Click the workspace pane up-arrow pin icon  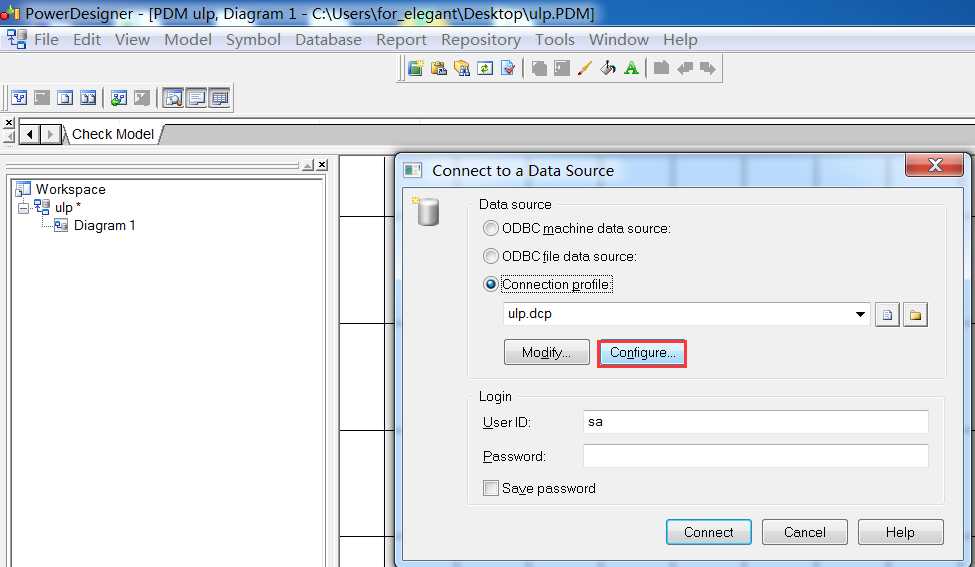[308, 165]
